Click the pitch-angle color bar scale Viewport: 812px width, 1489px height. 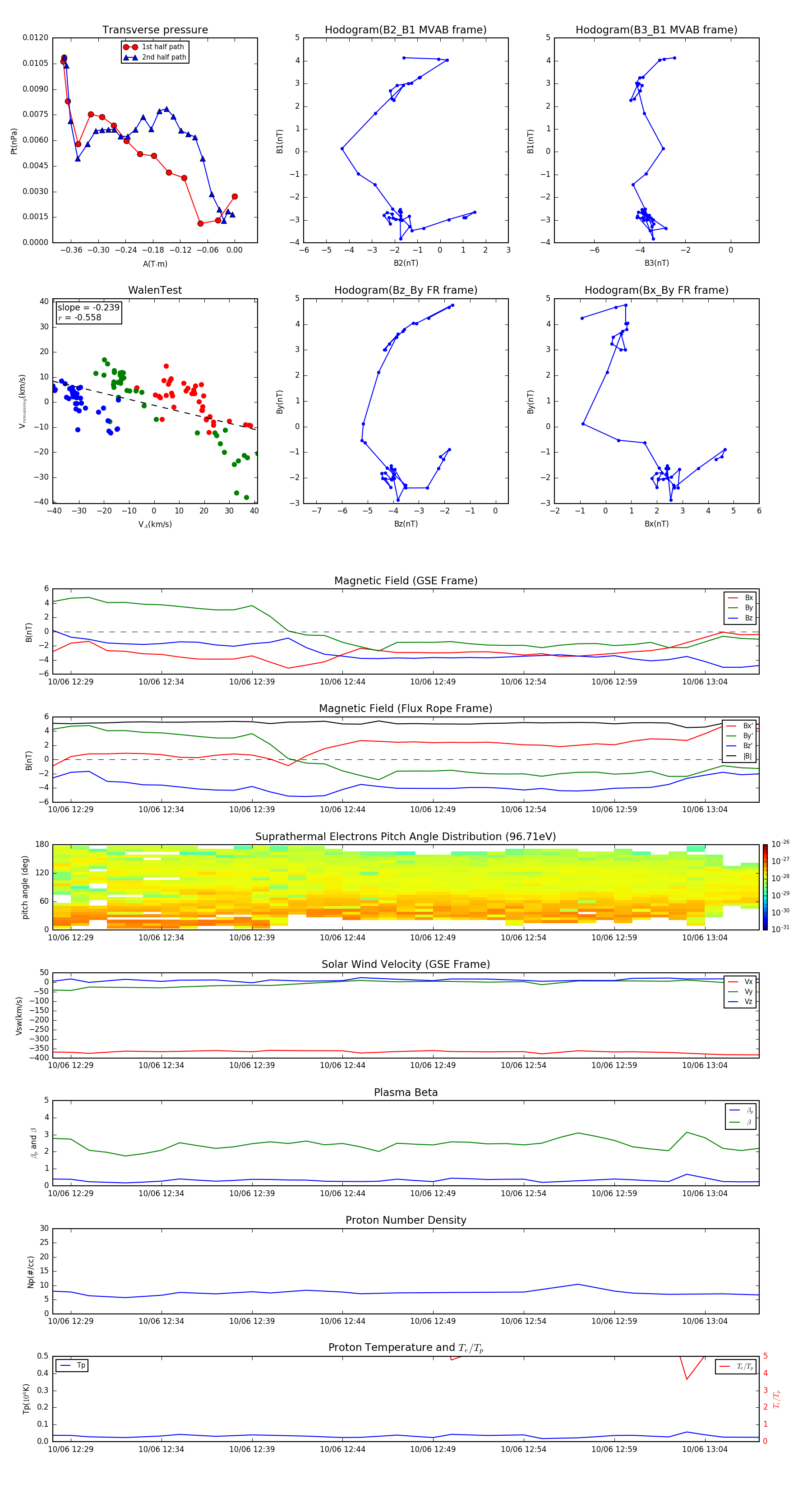(765, 887)
